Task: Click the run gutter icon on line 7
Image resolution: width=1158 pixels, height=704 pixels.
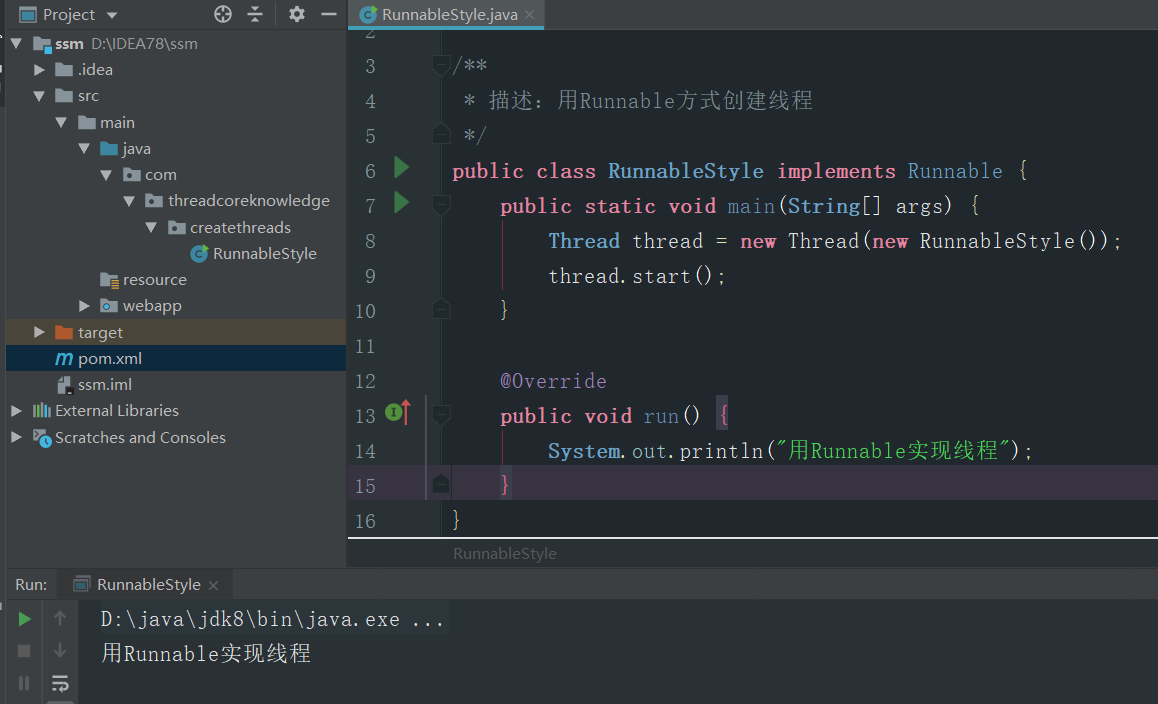Action: coord(401,202)
